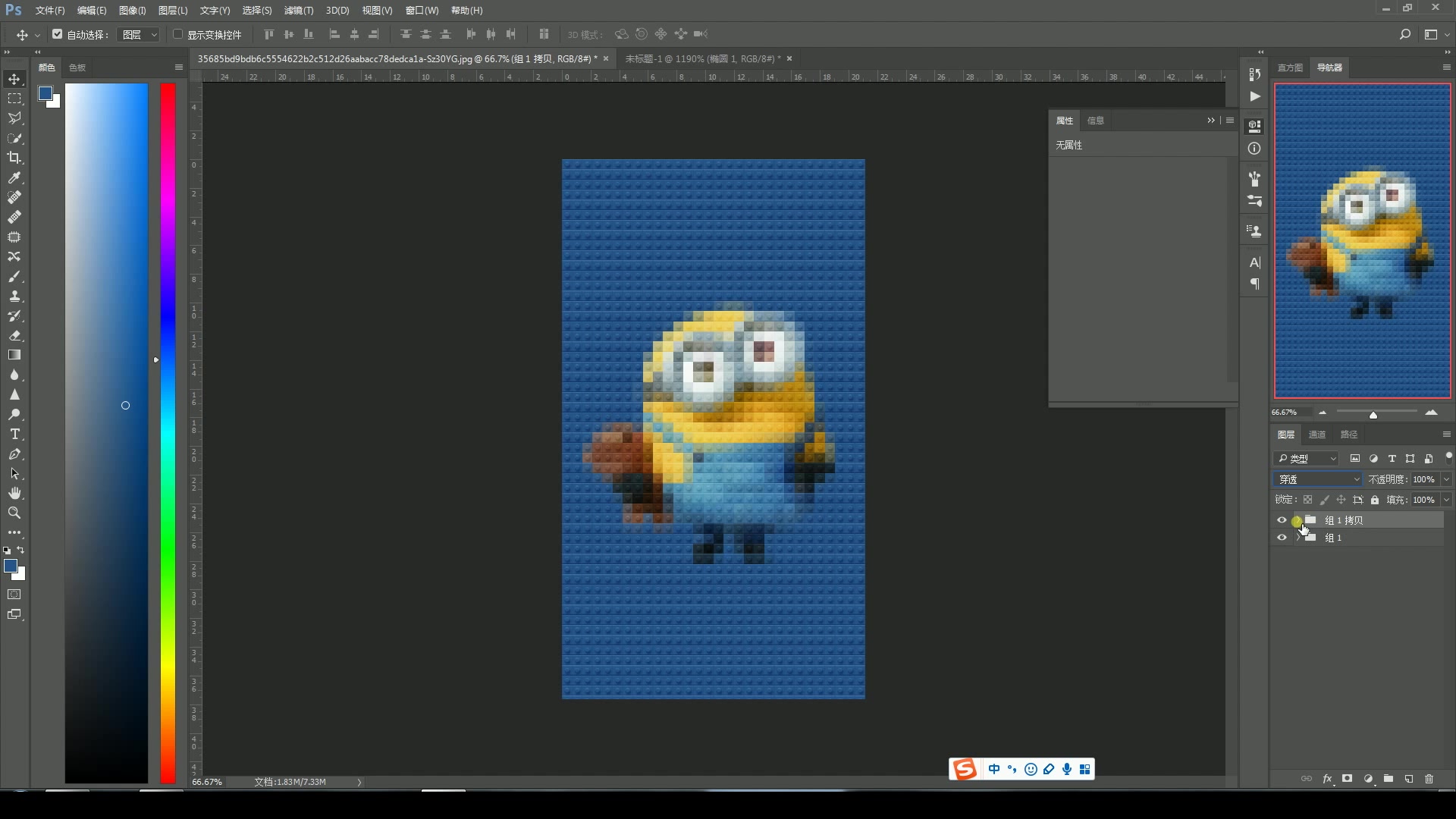Collapse the Properties panel with double arrows
The width and height of the screenshot is (1456, 819).
point(1211,120)
